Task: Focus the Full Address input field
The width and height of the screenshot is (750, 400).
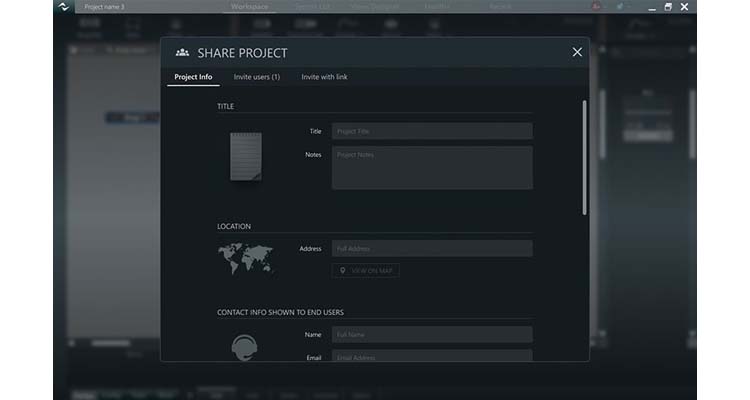Action: click(432, 248)
